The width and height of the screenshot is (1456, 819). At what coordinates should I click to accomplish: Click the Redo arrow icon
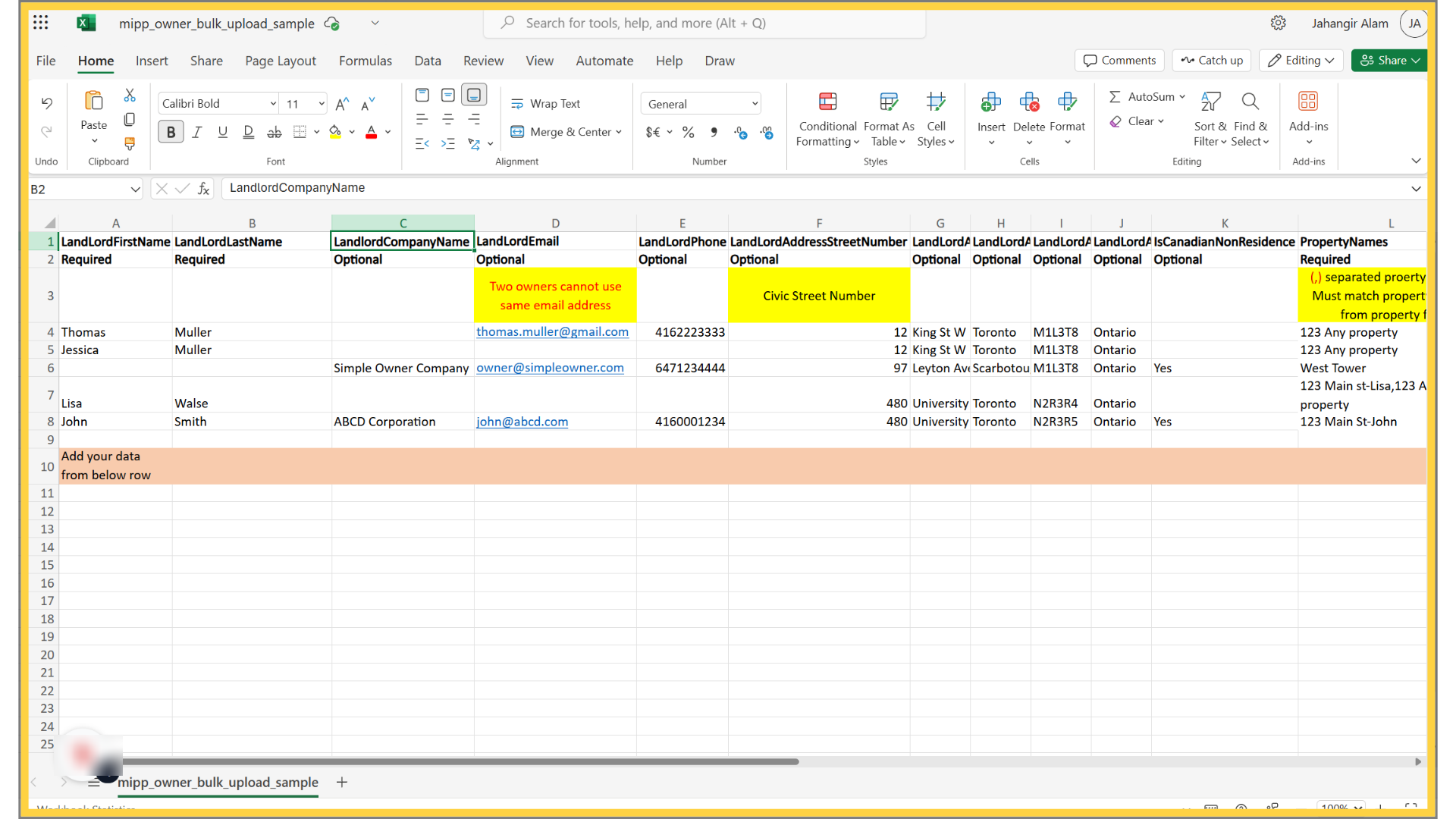47,132
